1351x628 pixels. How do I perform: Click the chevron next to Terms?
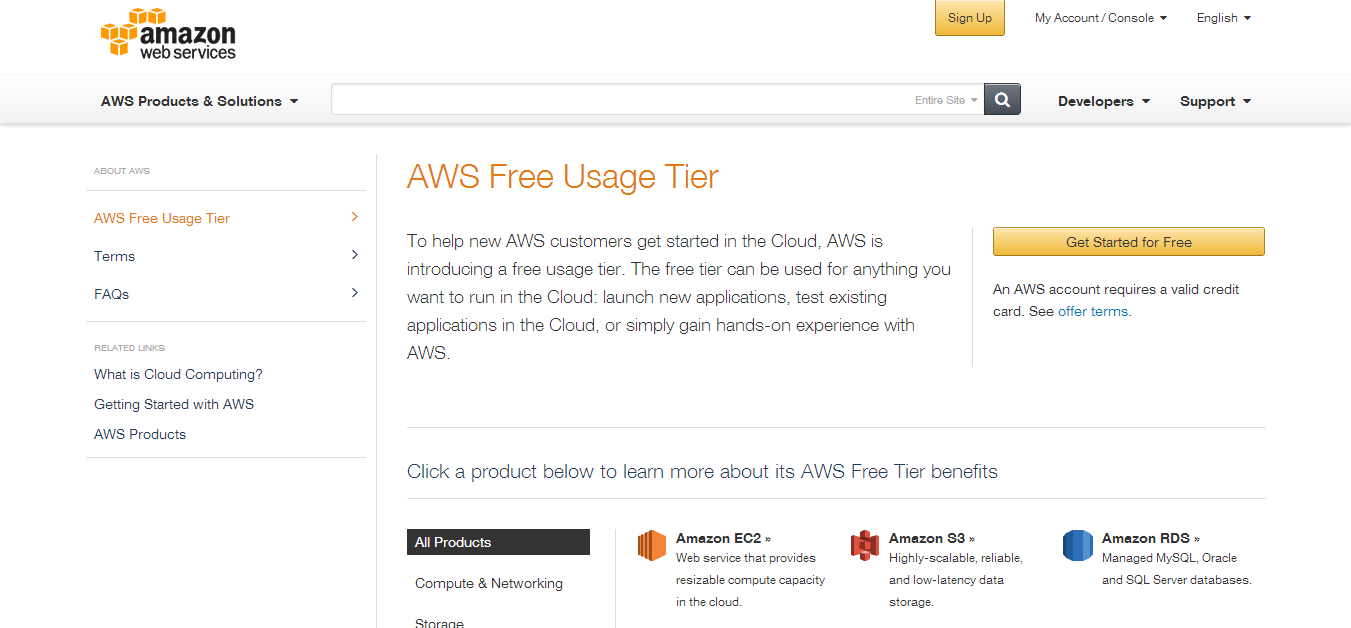tap(355, 255)
